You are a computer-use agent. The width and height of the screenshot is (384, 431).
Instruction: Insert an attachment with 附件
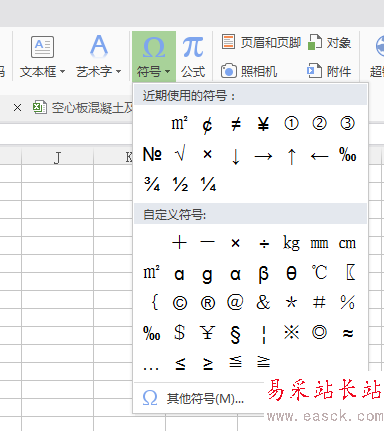click(x=329, y=71)
